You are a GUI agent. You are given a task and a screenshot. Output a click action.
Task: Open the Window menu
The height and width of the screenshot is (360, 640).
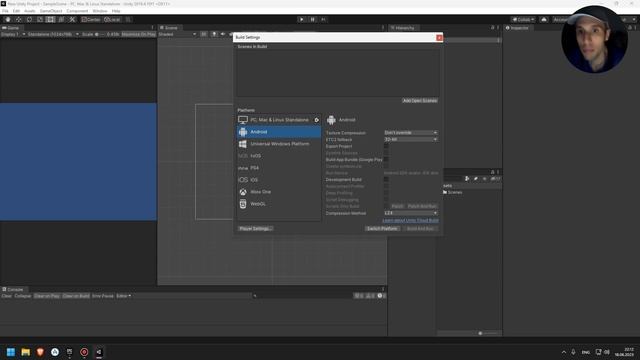[x=100, y=11]
